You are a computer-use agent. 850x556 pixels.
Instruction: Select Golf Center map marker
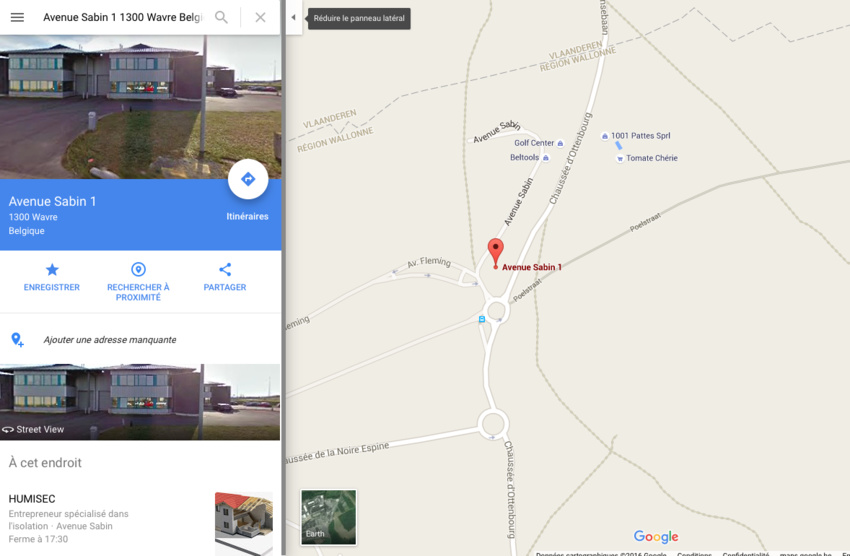click(x=561, y=144)
